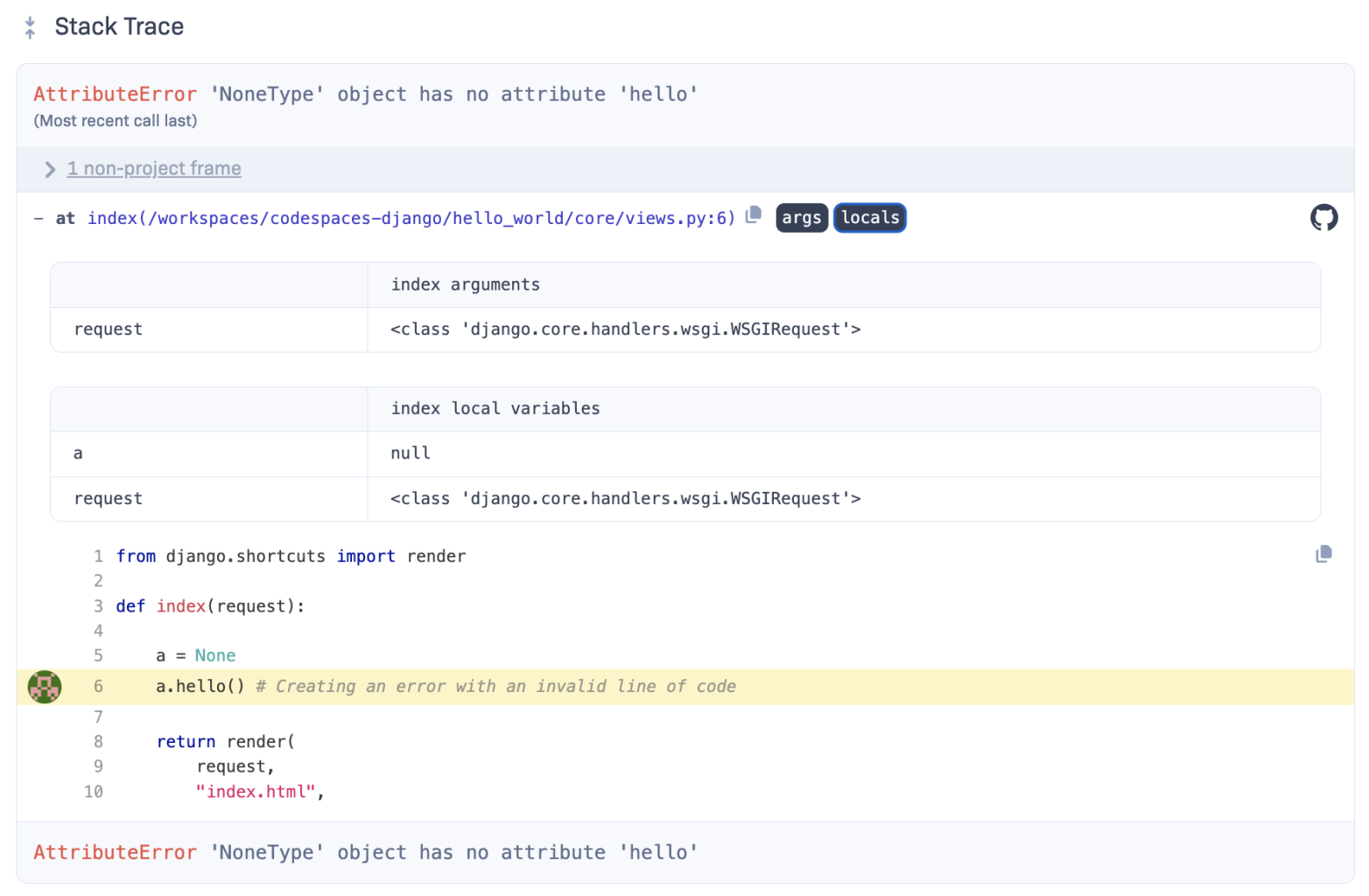Image resolution: width=1369 pixels, height=896 pixels.
Task: Click code line 1 importing render
Action: pos(291,556)
